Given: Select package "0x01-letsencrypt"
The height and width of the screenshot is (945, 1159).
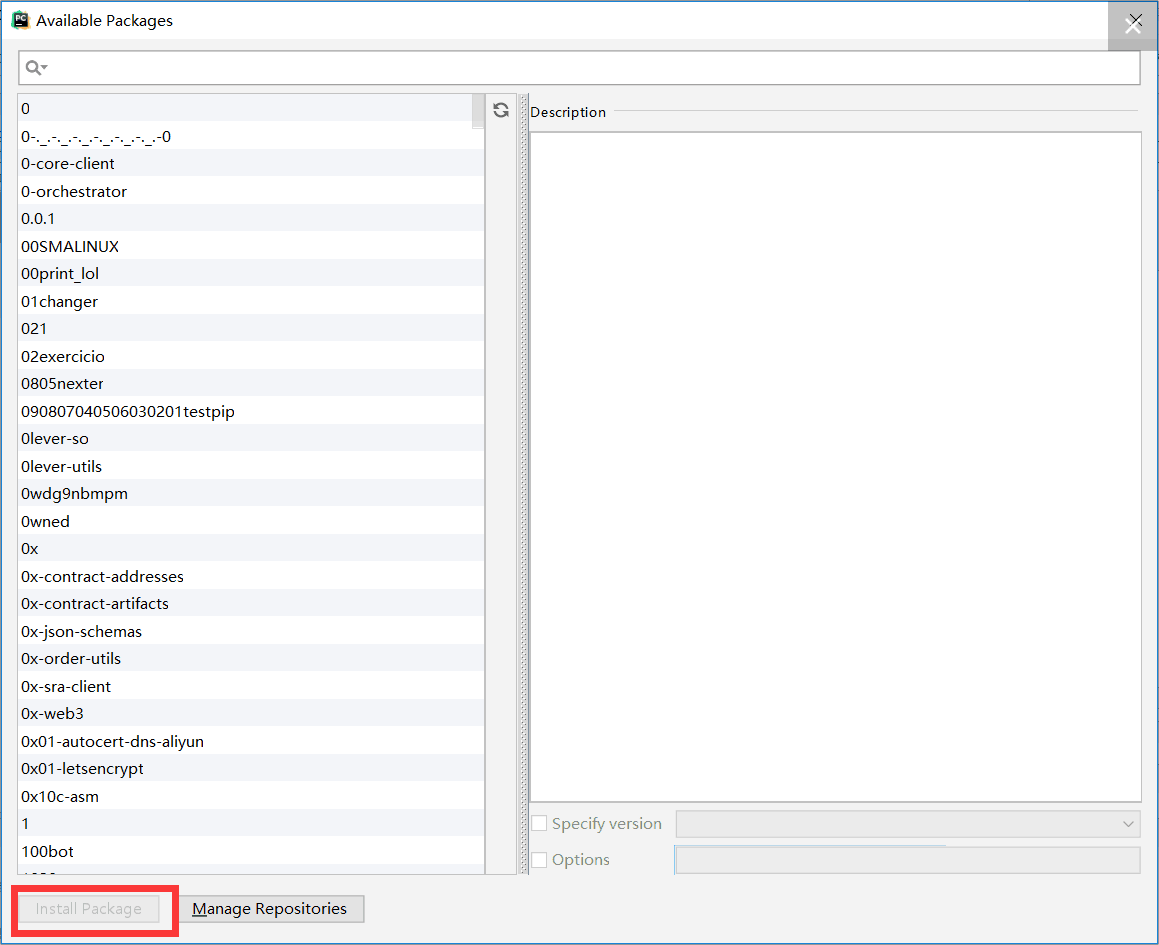Looking at the screenshot, I should click(251, 769).
